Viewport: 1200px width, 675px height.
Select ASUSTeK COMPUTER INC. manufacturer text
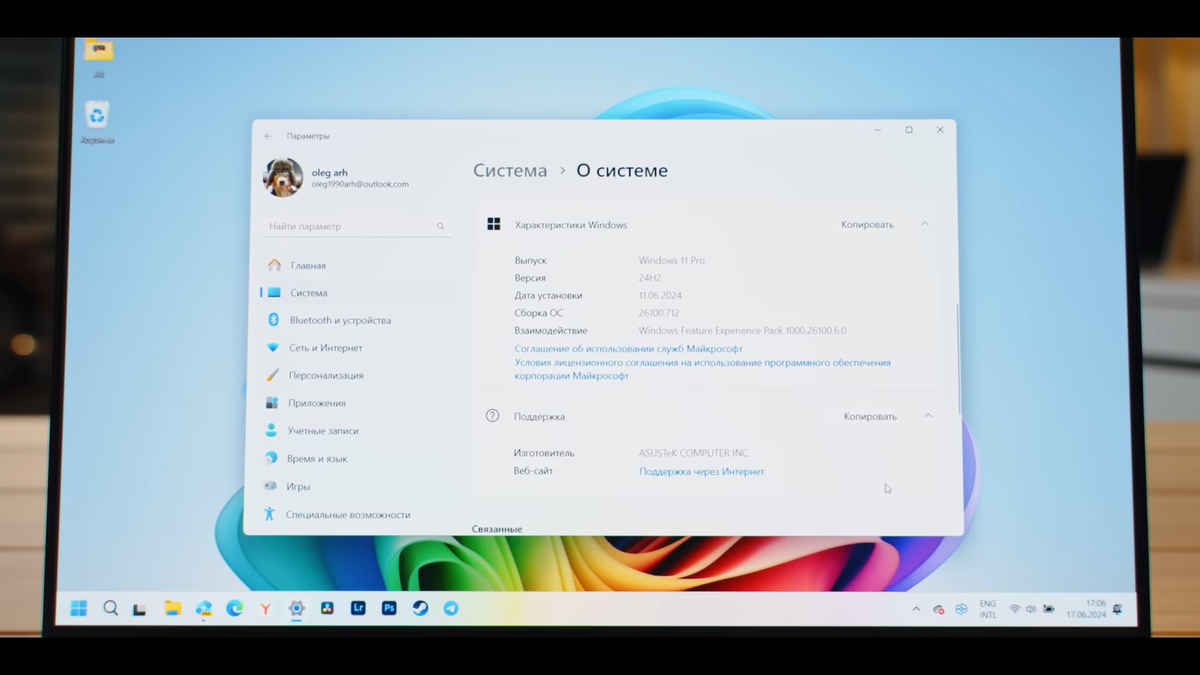[695, 454]
